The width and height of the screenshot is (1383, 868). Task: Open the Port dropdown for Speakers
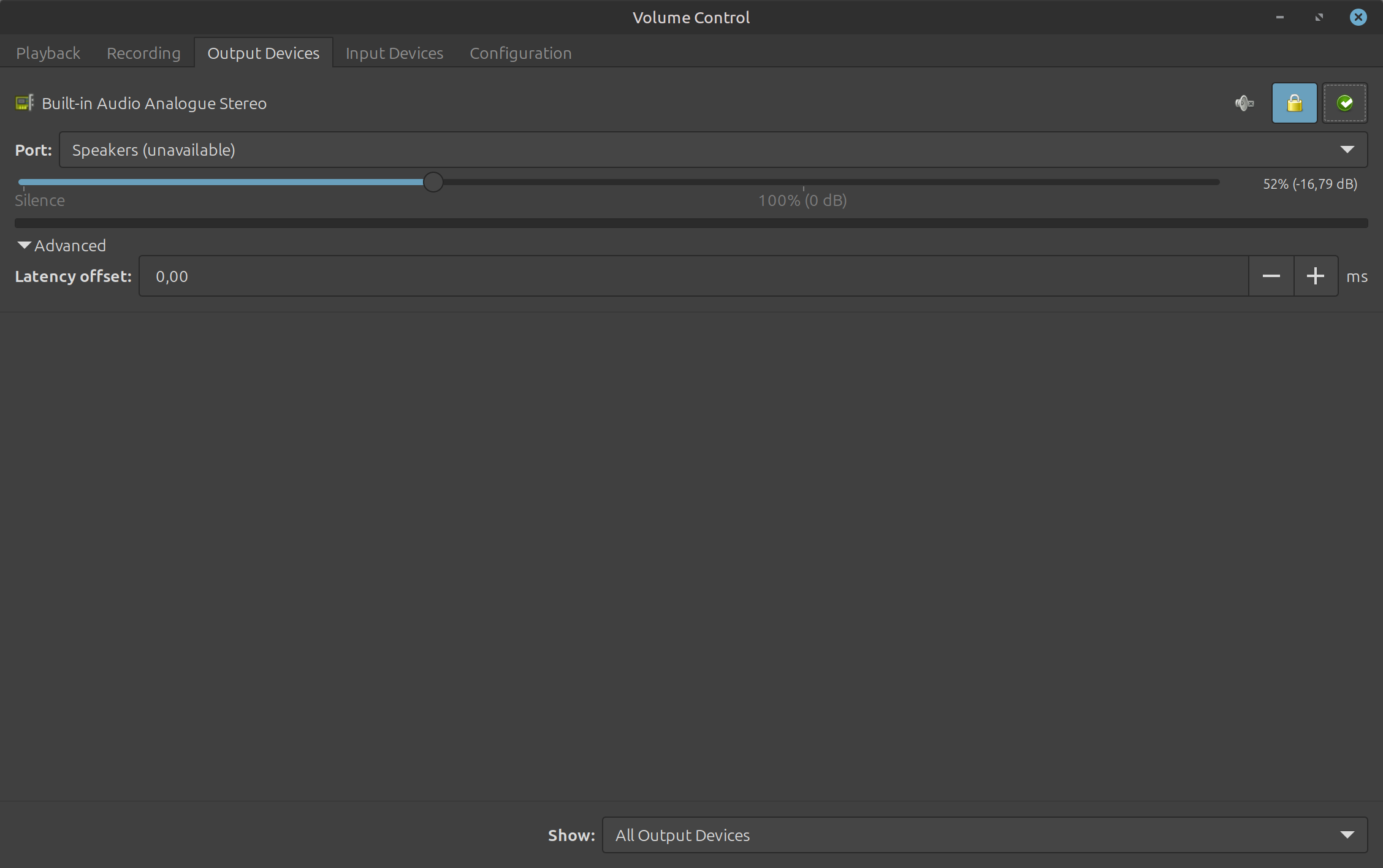713,150
